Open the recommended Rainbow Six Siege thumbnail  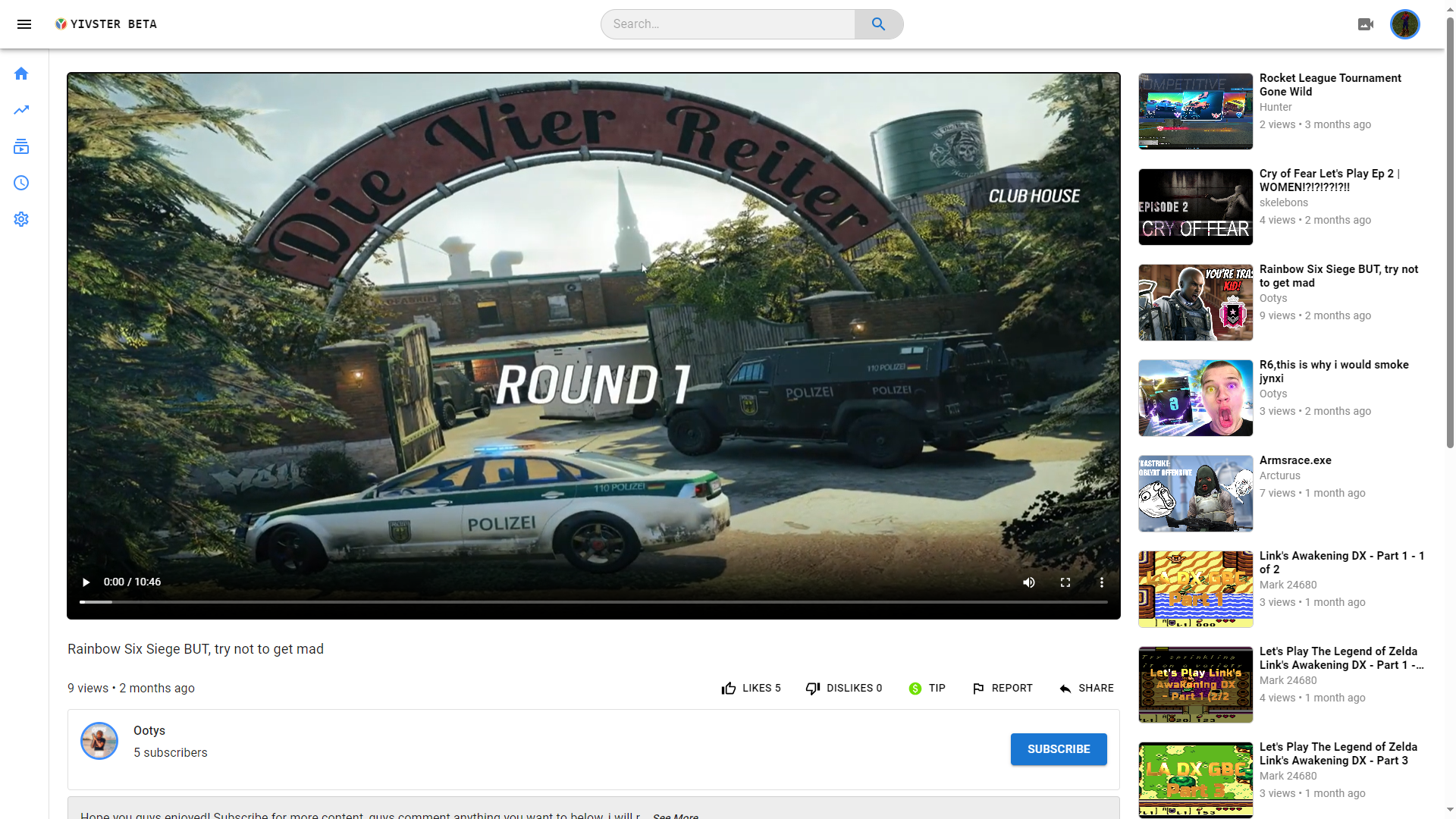tap(1195, 303)
